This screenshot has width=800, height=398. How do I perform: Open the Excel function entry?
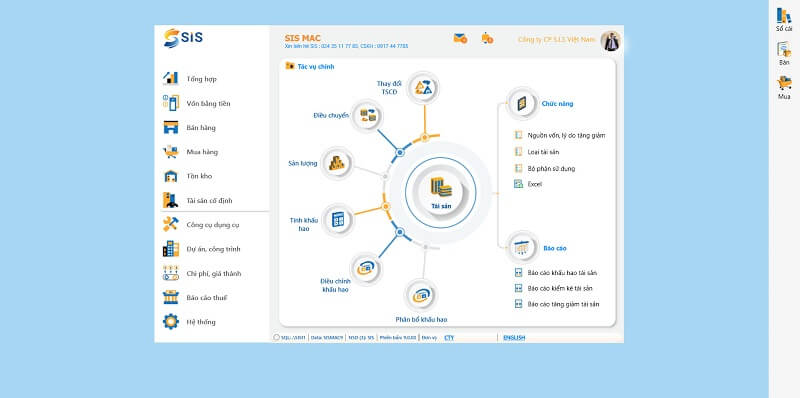pyautogui.click(x=528, y=184)
